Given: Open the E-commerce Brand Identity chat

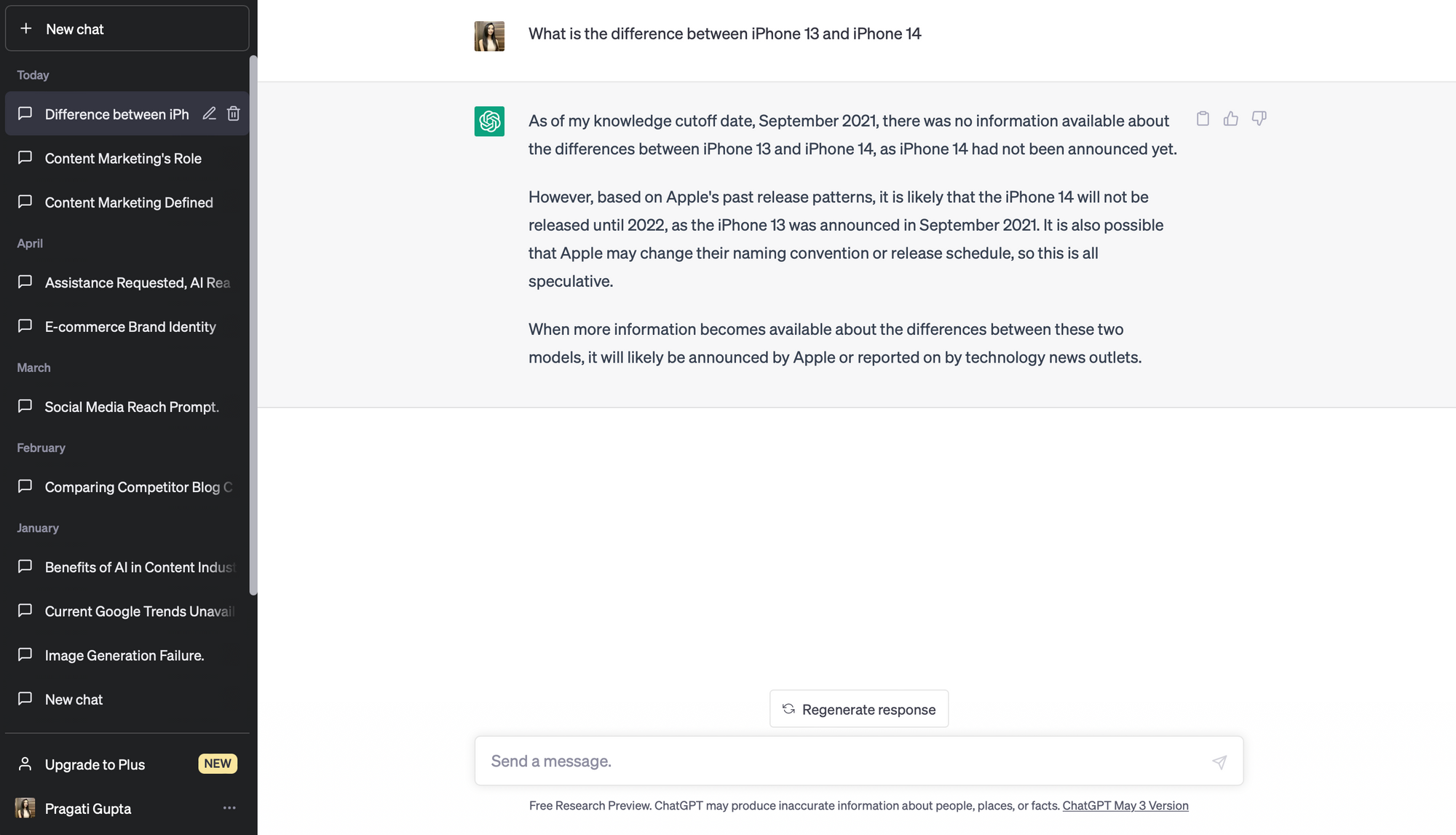Looking at the screenshot, I should point(130,327).
